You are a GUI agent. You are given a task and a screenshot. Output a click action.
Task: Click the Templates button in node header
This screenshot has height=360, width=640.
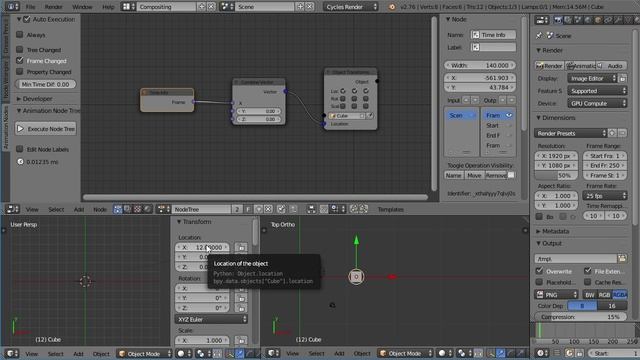(x=390, y=209)
